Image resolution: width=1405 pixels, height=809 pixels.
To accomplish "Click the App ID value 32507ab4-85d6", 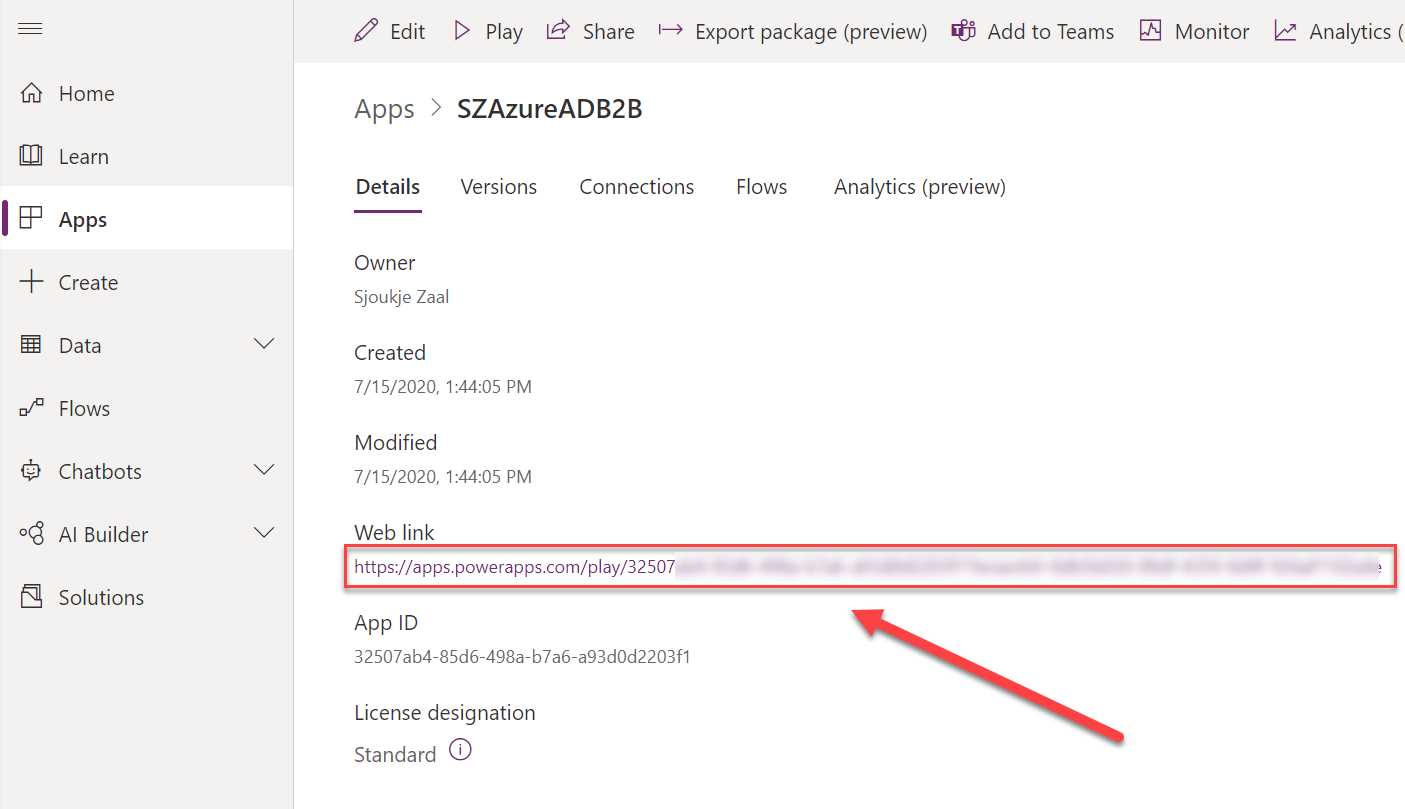I will pyautogui.click(x=522, y=657).
